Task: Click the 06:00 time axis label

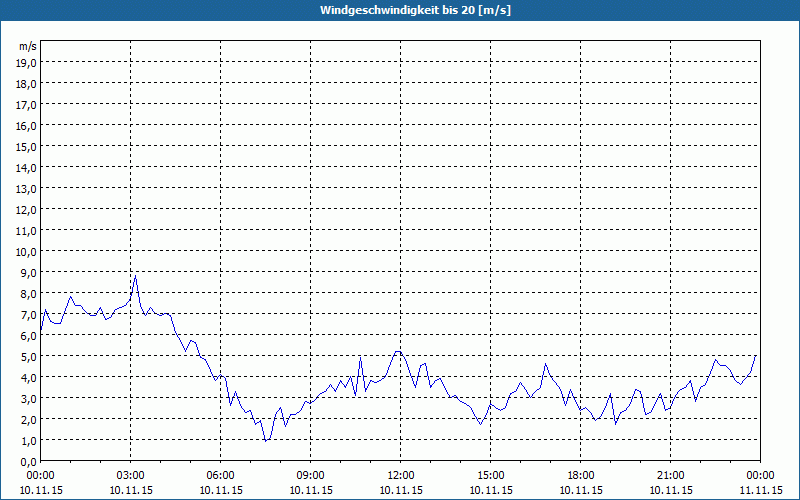Action: click(x=220, y=476)
